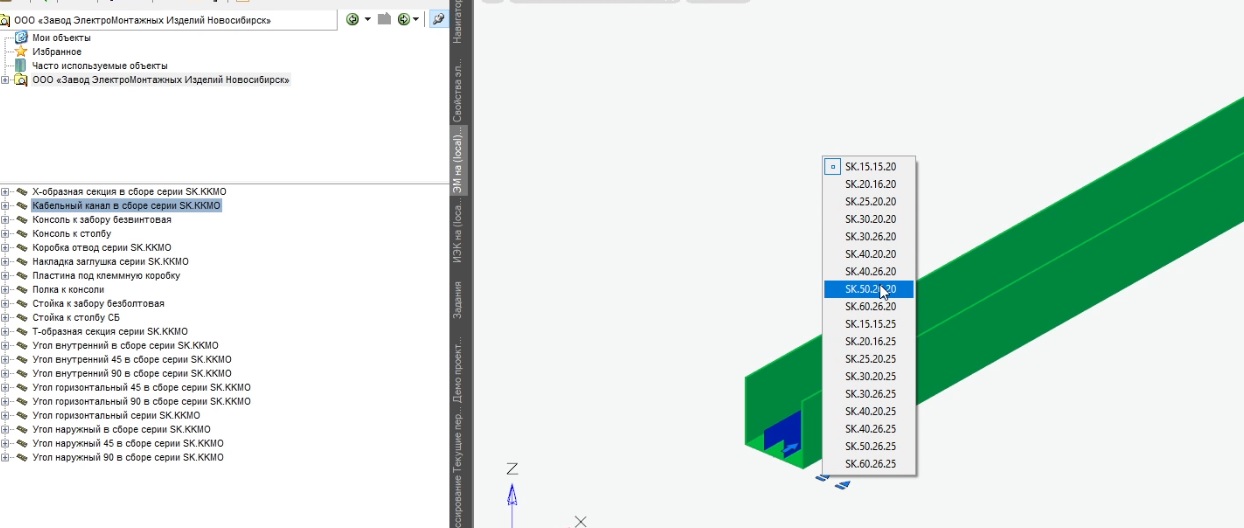Viewport: 1244px width, 528px height.
Task: Choose SK.40.26.25 from the size menu
Action: click(868, 429)
